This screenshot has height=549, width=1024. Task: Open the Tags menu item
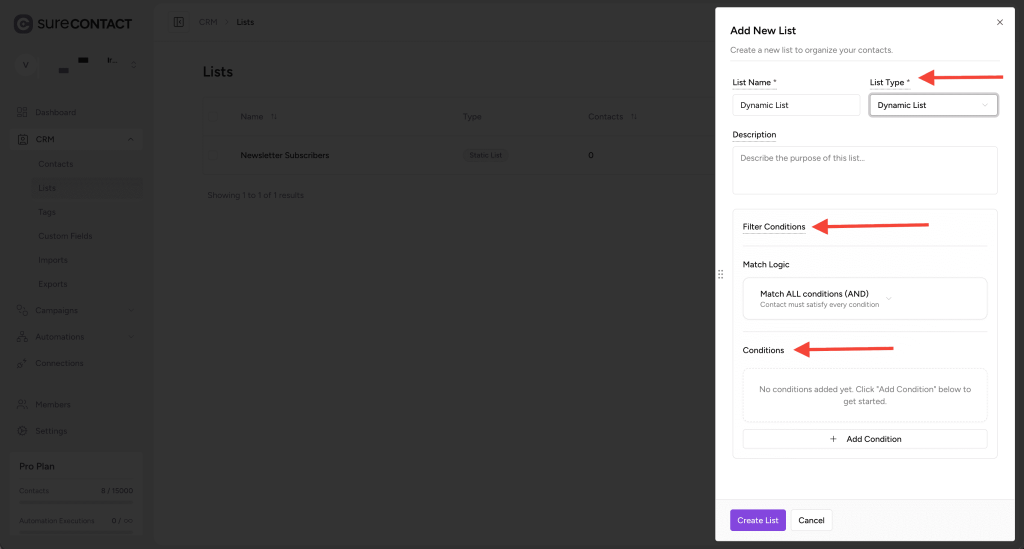47,212
